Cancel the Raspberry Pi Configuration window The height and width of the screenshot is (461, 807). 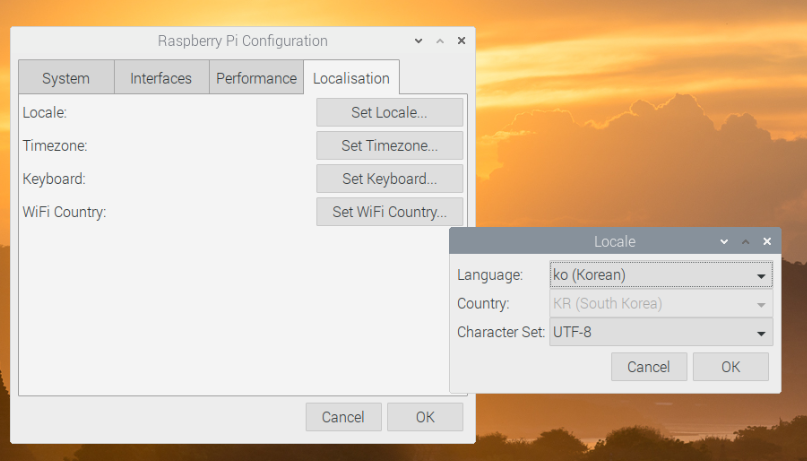[343, 417]
